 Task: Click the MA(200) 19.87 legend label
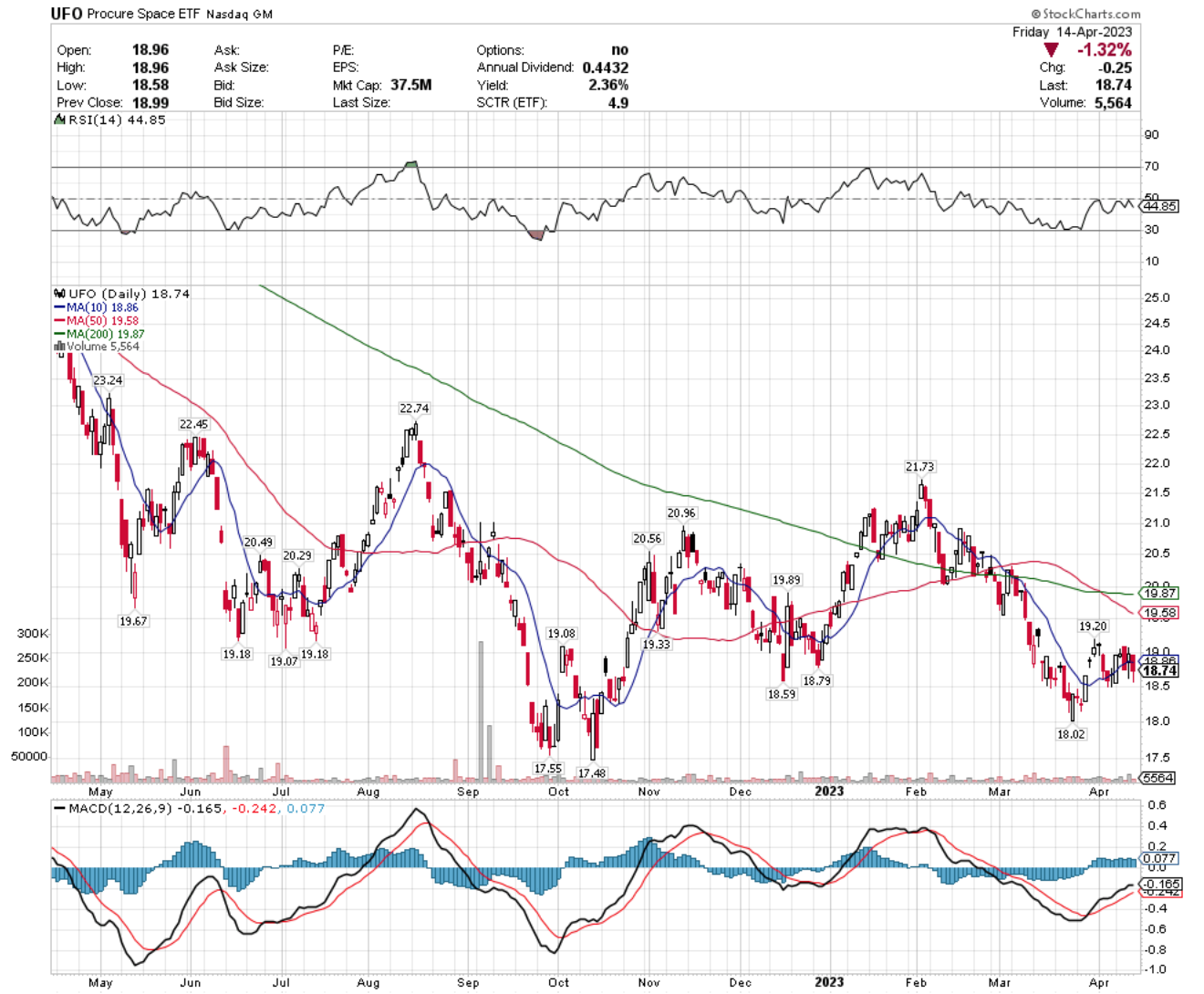coord(106,334)
